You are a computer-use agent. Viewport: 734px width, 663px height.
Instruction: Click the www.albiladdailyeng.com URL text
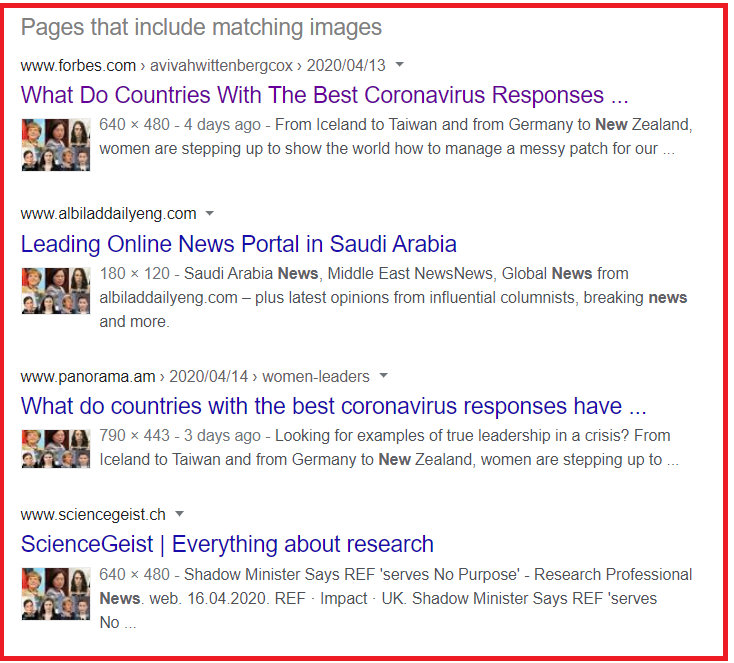pos(108,214)
